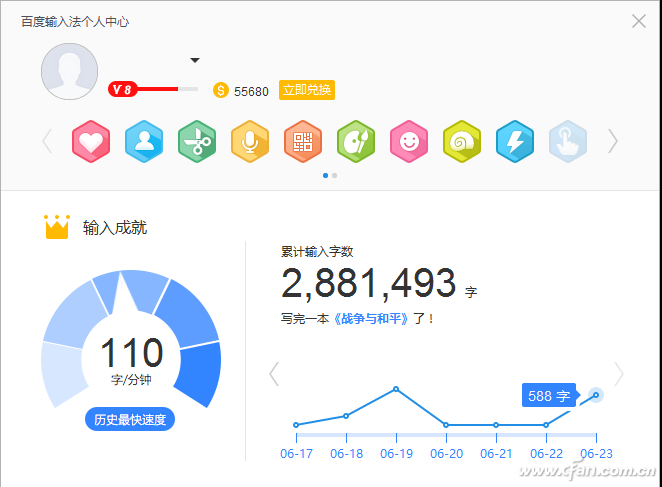The image size is (662, 487).
Task: Click the 06-20 chart data point
Action: (x=446, y=425)
